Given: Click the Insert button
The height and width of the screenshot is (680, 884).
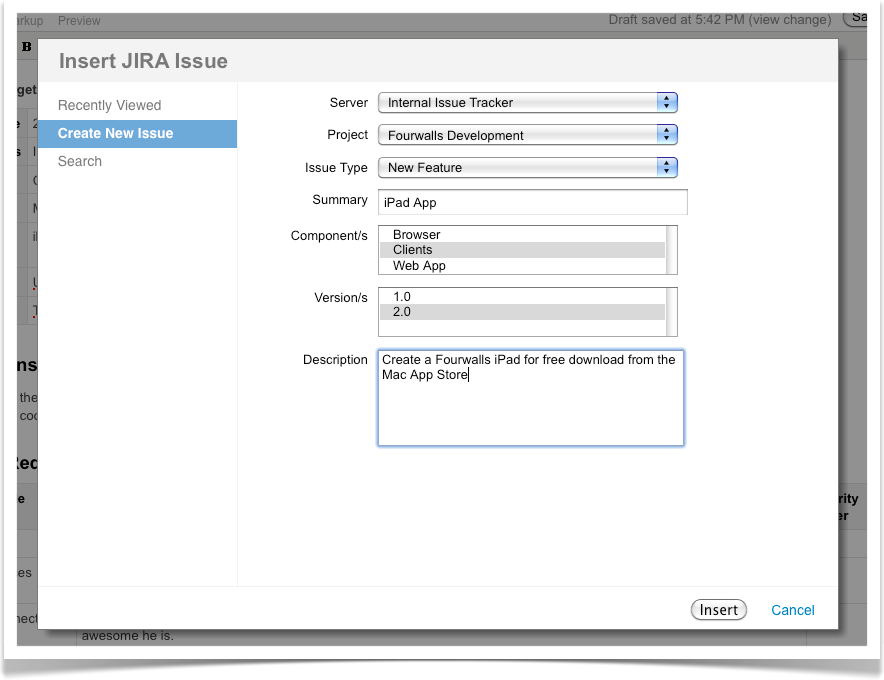Looking at the screenshot, I should click(x=719, y=610).
